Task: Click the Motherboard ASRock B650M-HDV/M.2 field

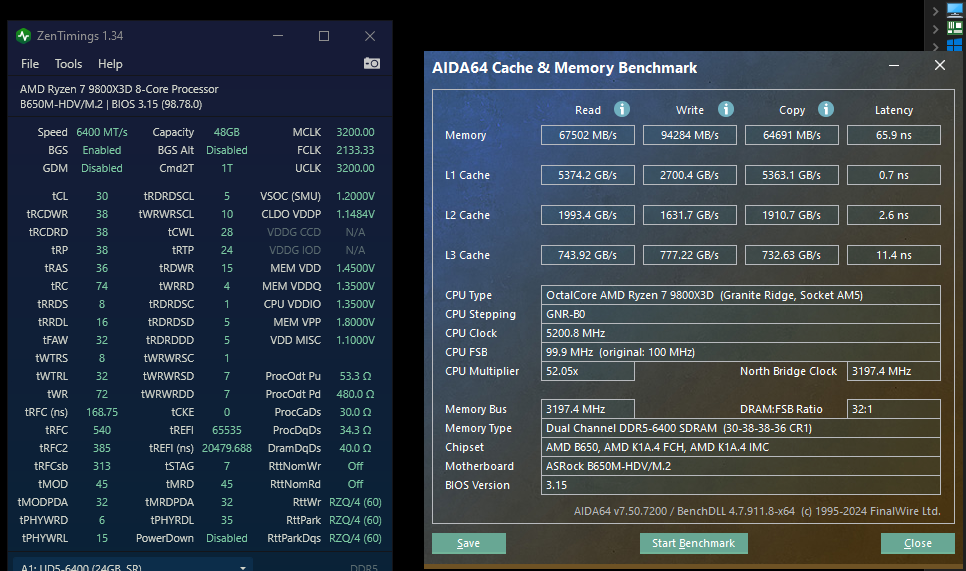Action: coord(741,466)
